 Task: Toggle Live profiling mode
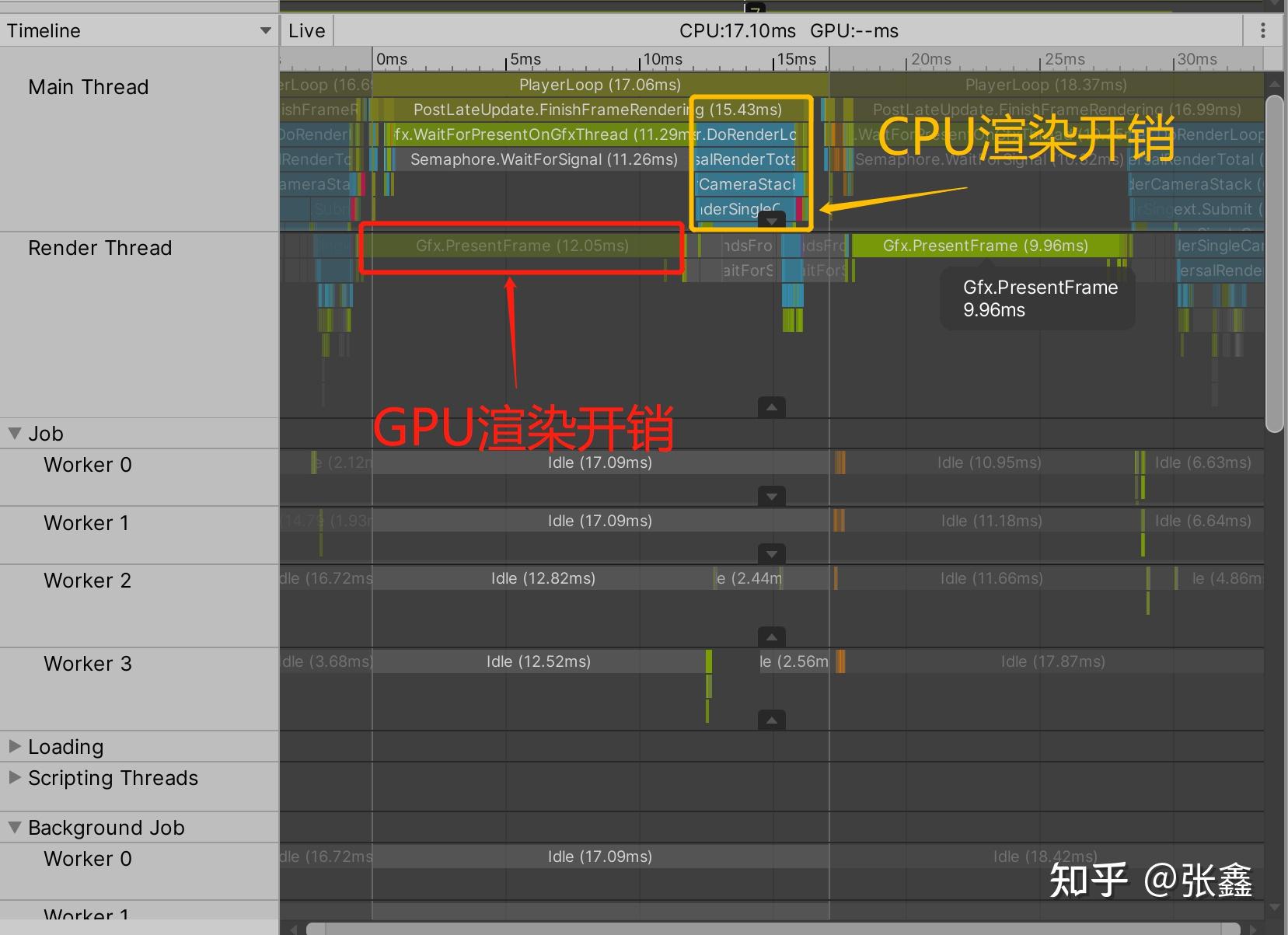pos(305,30)
